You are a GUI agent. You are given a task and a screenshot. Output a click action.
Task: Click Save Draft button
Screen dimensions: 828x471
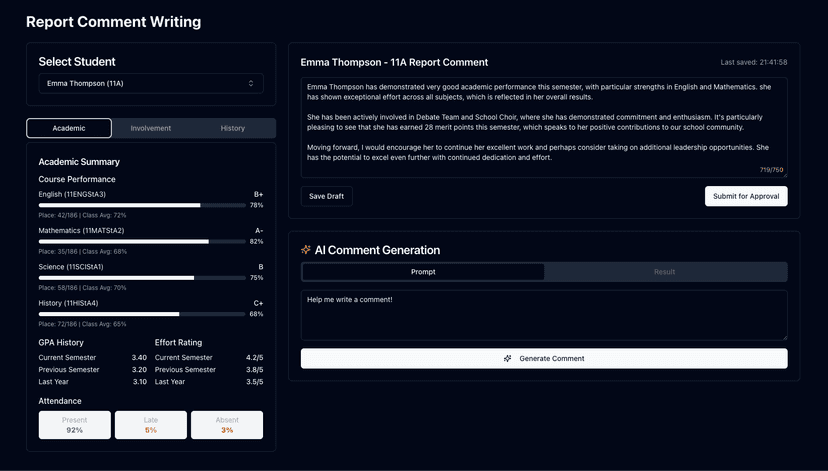[326, 196]
